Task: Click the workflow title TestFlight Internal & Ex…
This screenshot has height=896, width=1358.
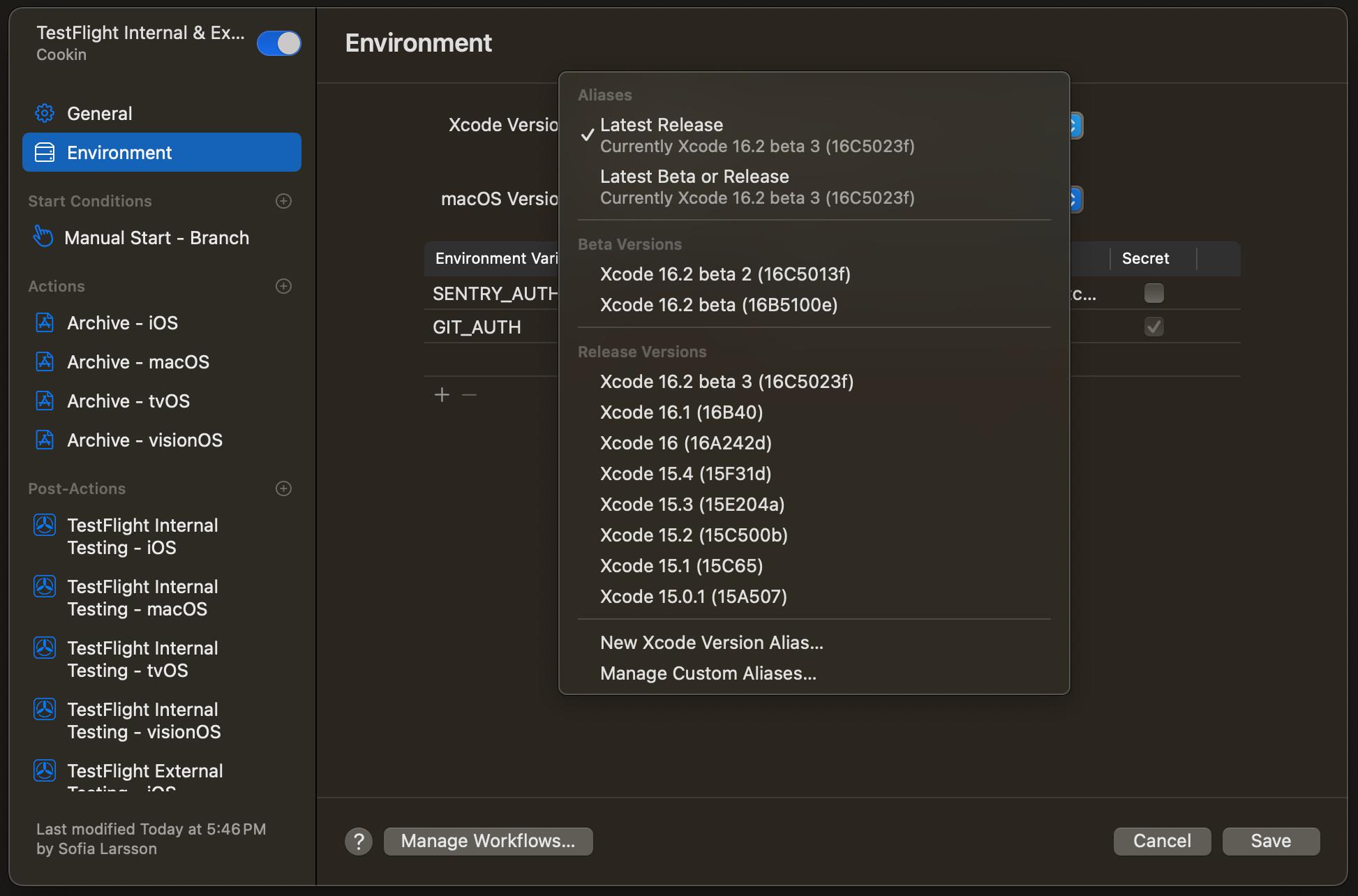Action: (140, 33)
